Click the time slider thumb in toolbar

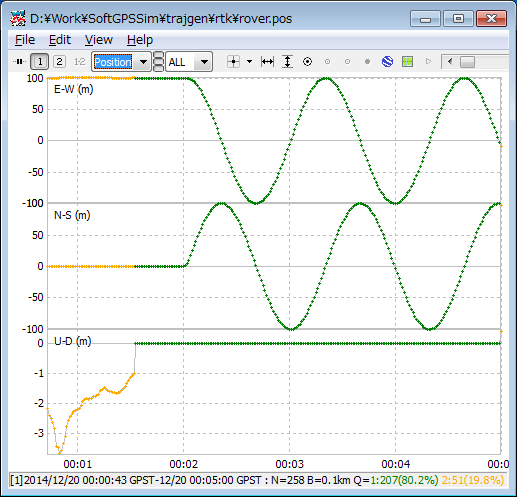point(467,62)
